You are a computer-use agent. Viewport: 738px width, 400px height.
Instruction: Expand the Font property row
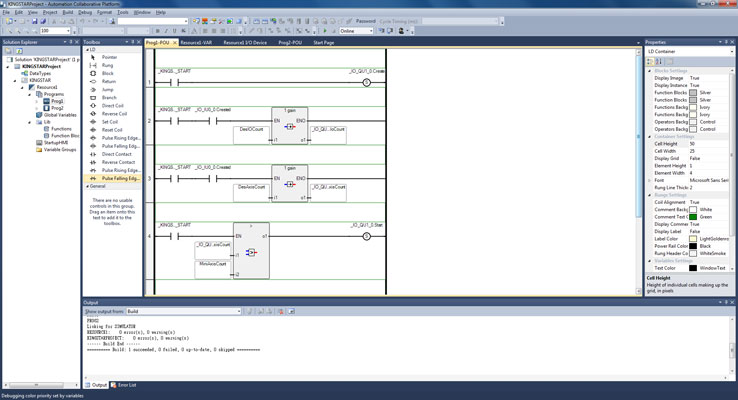click(x=650, y=180)
